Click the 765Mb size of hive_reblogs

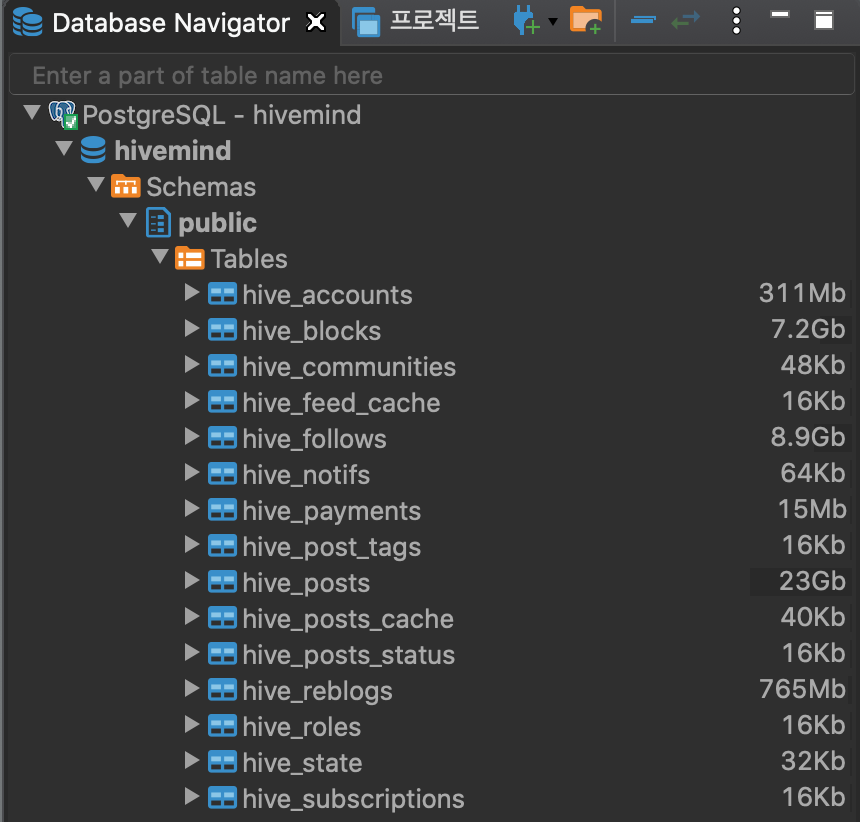(802, 689)
